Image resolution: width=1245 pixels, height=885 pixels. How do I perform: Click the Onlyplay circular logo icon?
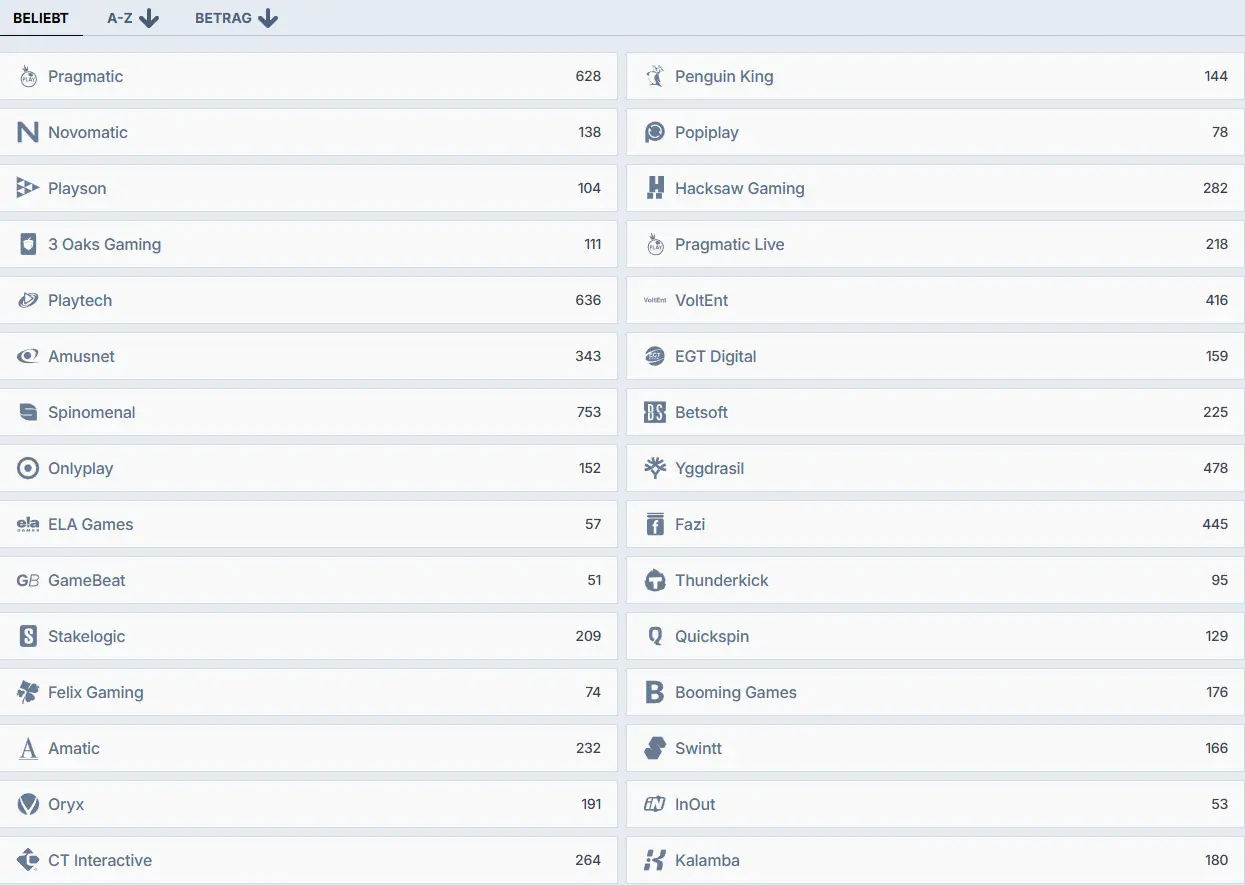28,468
